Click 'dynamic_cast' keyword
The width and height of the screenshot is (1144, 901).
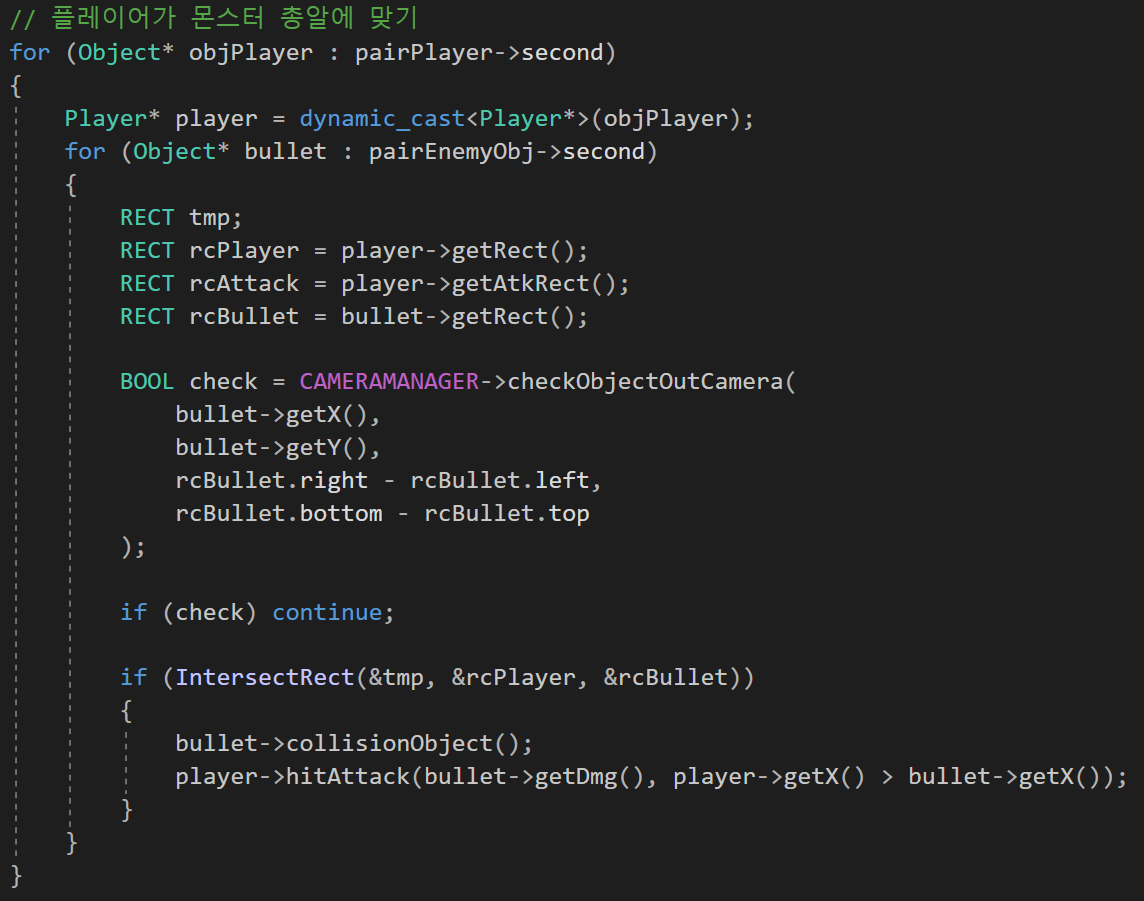point(382,118)
